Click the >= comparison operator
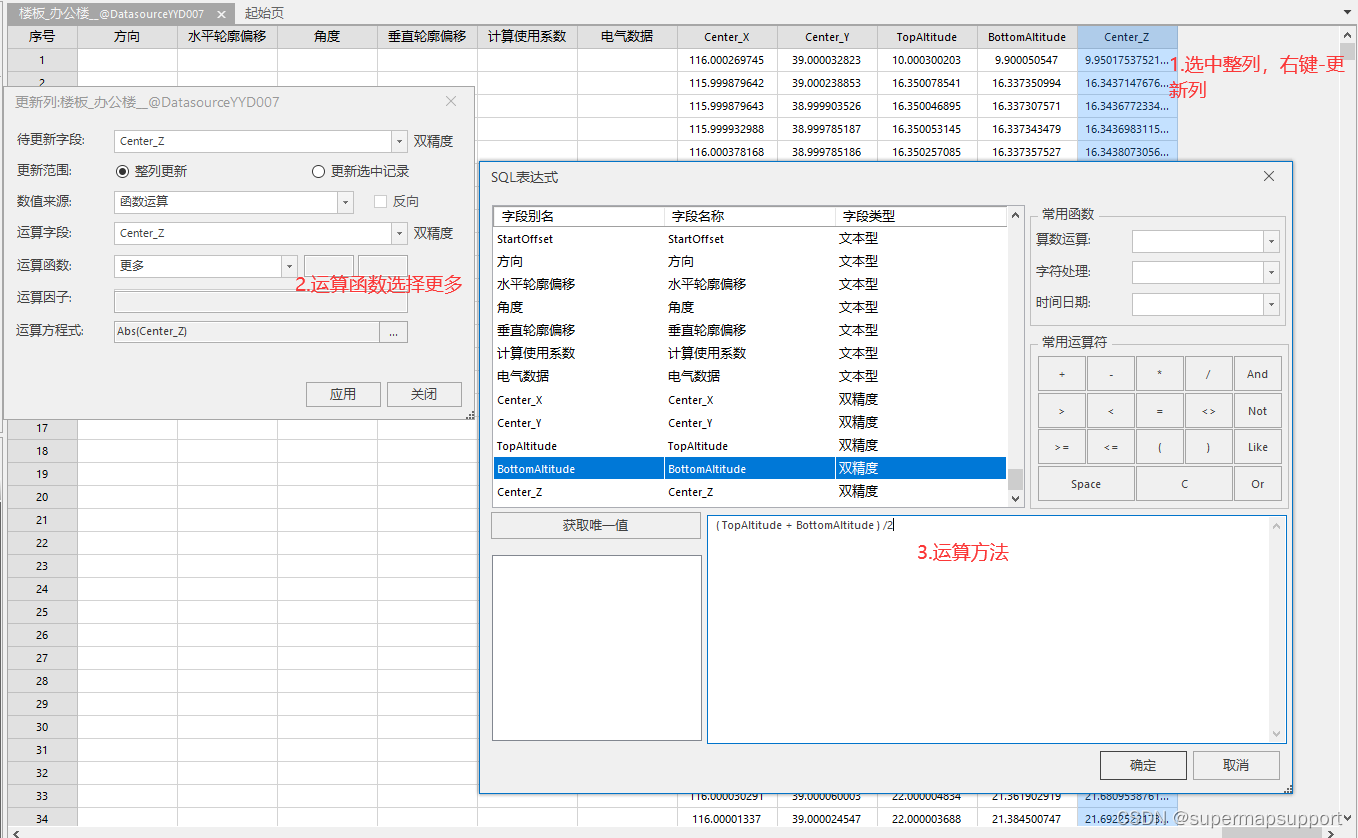Viewport: 1358px width, 838px height. (1060, 447)
